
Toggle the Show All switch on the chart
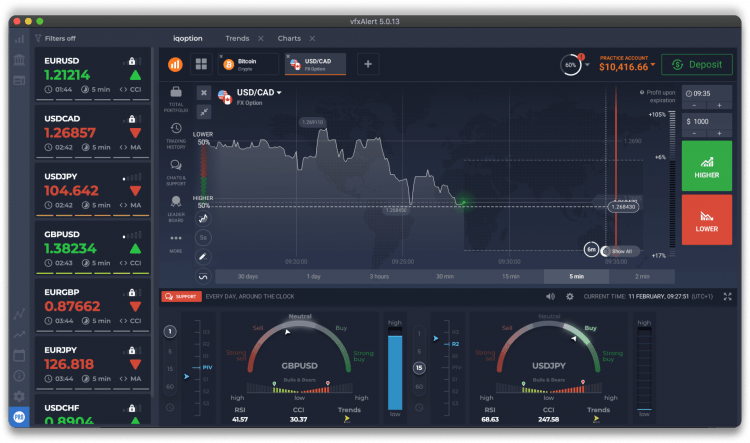[620, 251]
